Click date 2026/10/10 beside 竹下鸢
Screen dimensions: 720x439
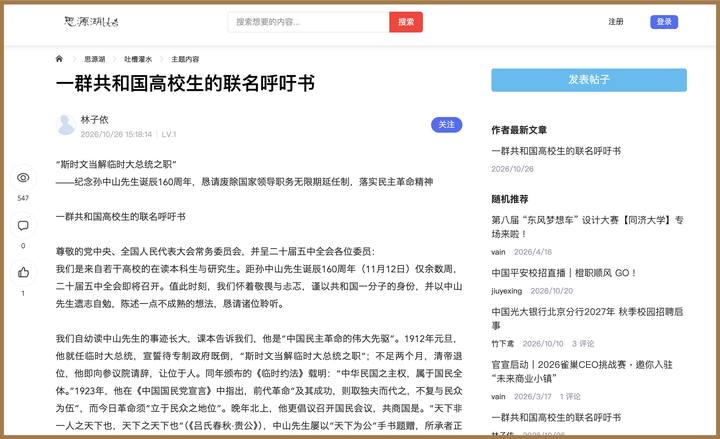click(x=543, y=343)
